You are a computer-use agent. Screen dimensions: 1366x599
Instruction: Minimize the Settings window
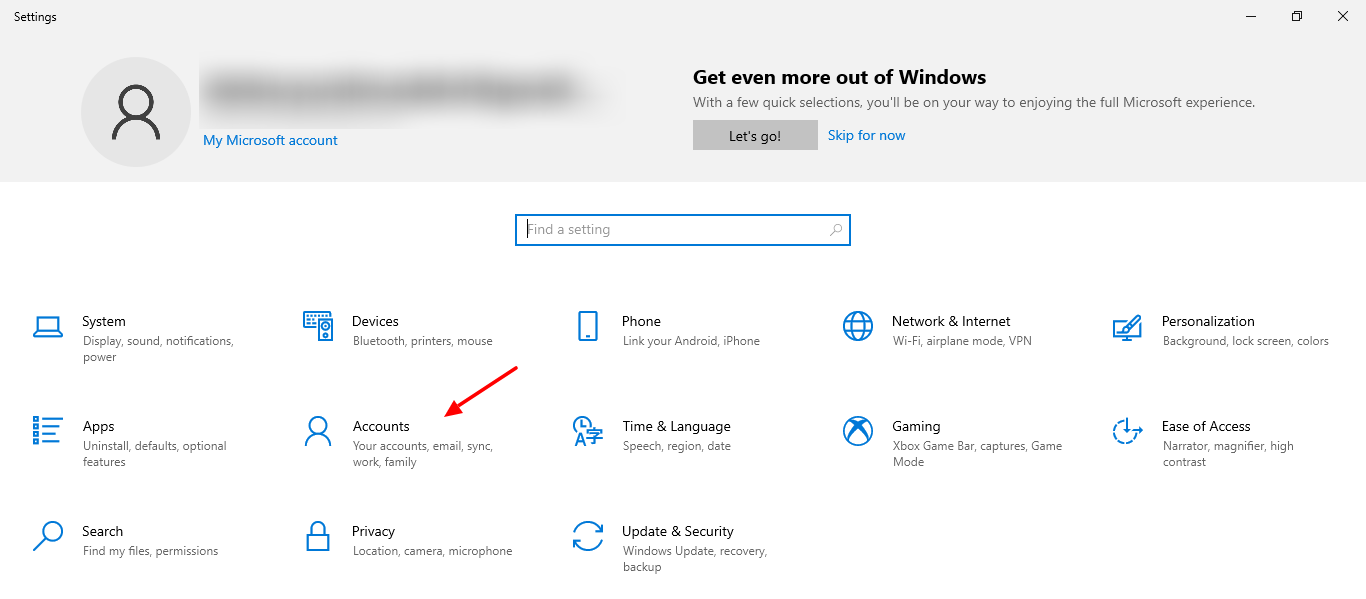(x=1251, y=16)
